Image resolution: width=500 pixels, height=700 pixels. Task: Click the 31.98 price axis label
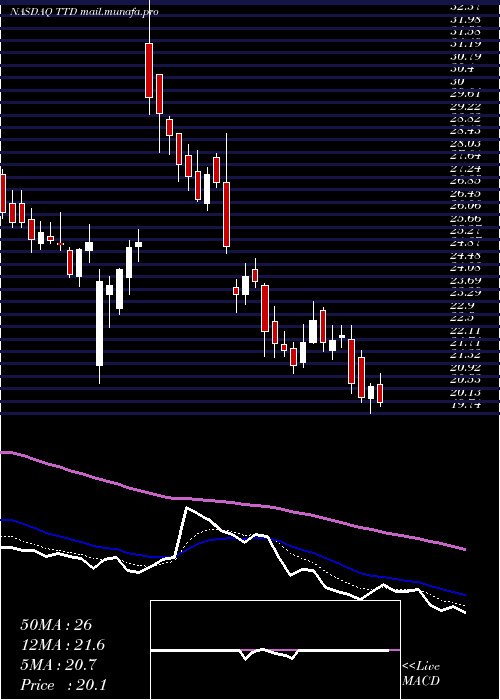tap(466, 19)
